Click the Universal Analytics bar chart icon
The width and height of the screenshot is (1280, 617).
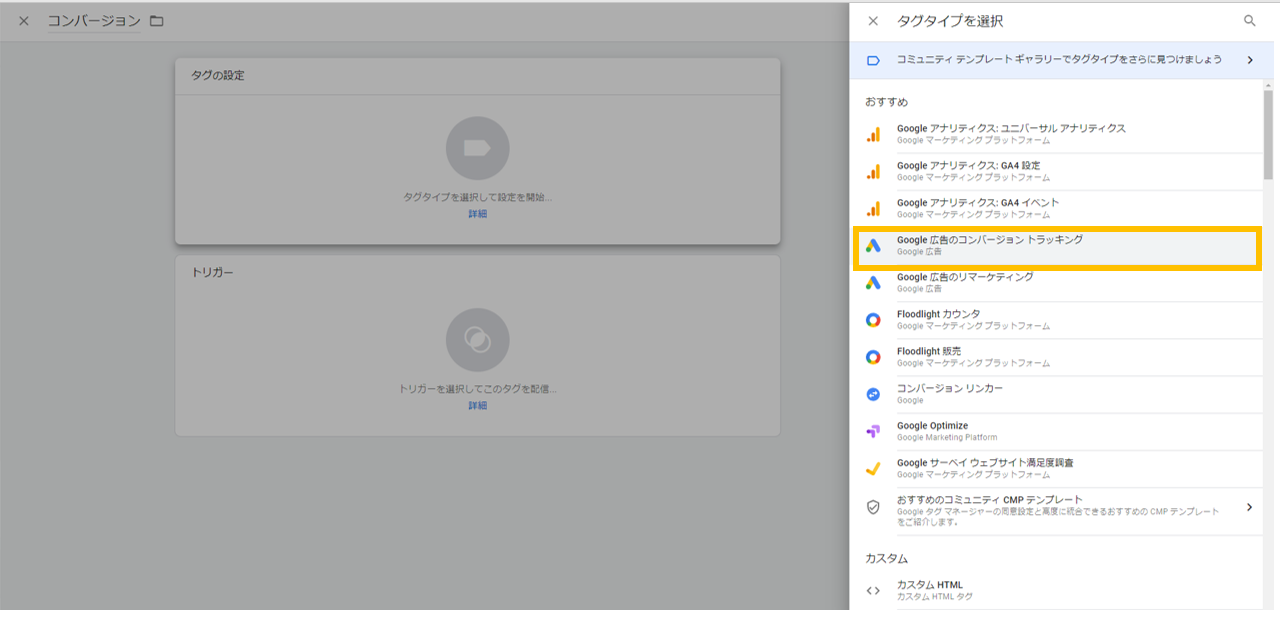pyautogui.click(x=873, y=135)
